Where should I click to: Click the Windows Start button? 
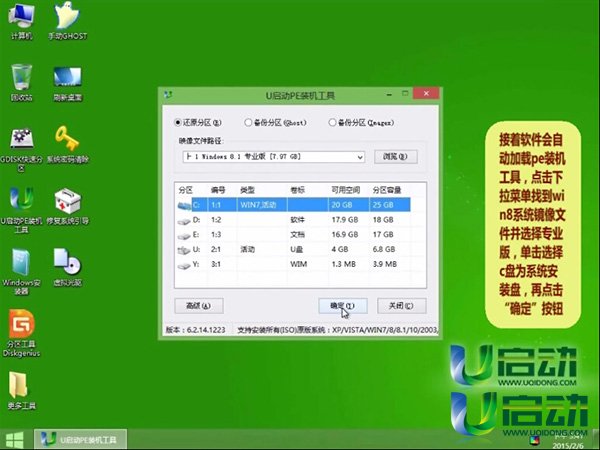point(15,440)
